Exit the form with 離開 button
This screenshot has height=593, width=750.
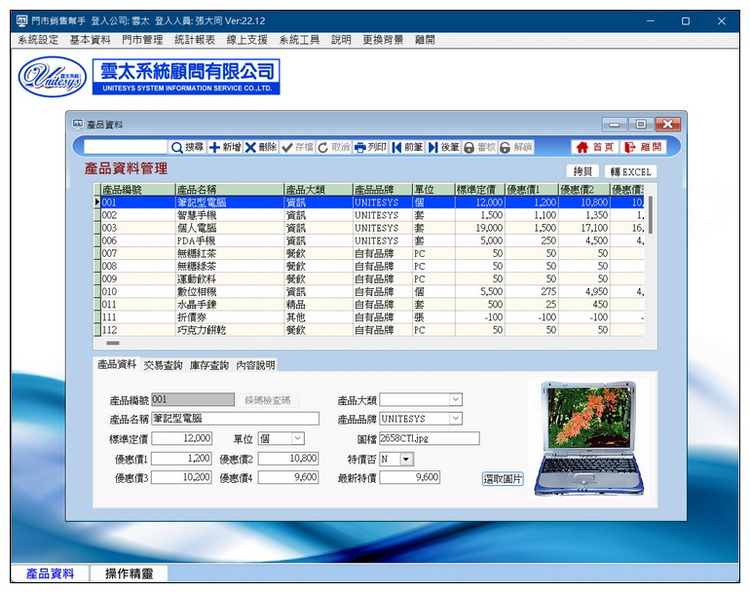pyautogui.click(x=643, y=147)
